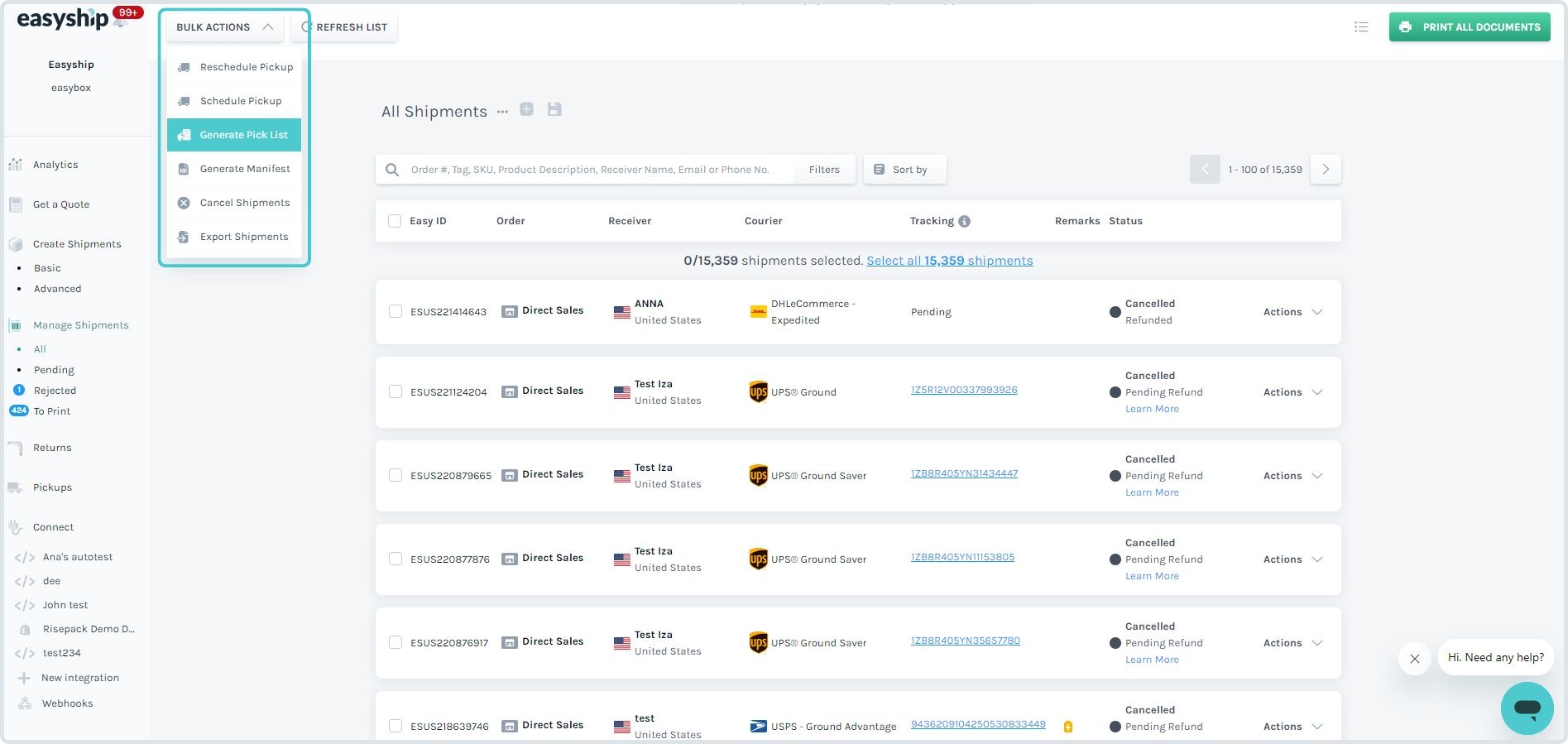Open the To Print shipments list
The image size is (1568, 744).
(52, 411)
